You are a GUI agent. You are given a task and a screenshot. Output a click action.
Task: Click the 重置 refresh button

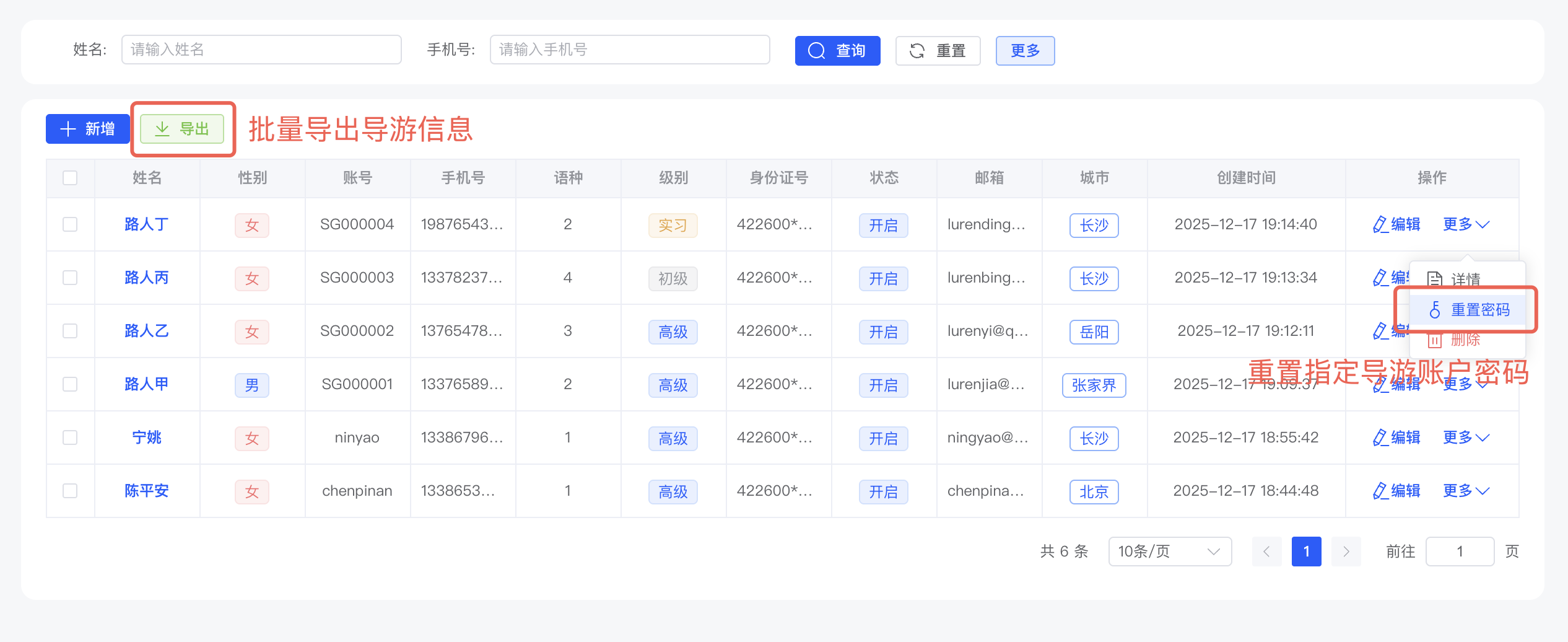[937, 51]
